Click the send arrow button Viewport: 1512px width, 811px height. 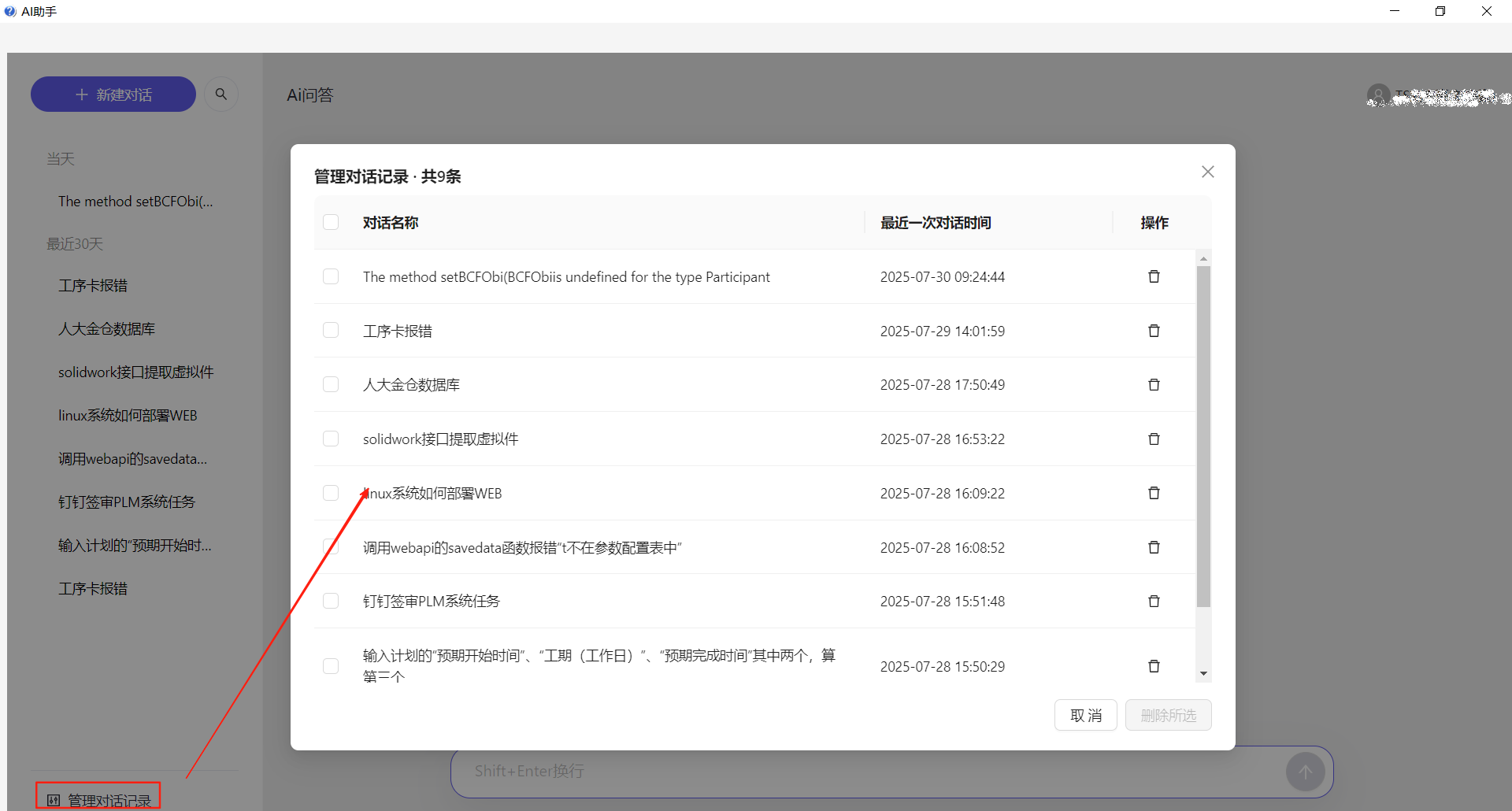[1306, 772]
